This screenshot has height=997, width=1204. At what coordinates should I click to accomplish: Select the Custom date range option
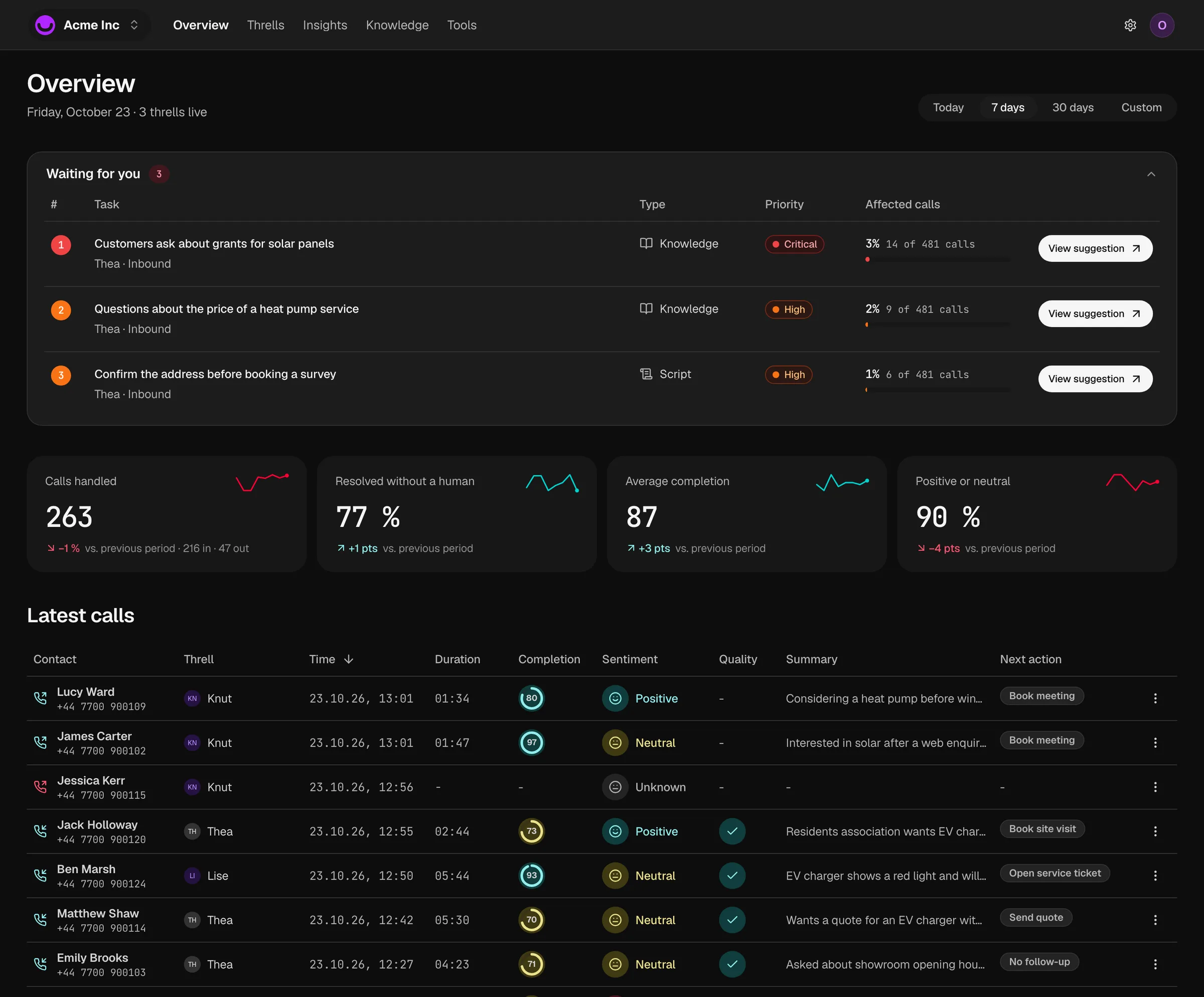(1141, 108)
